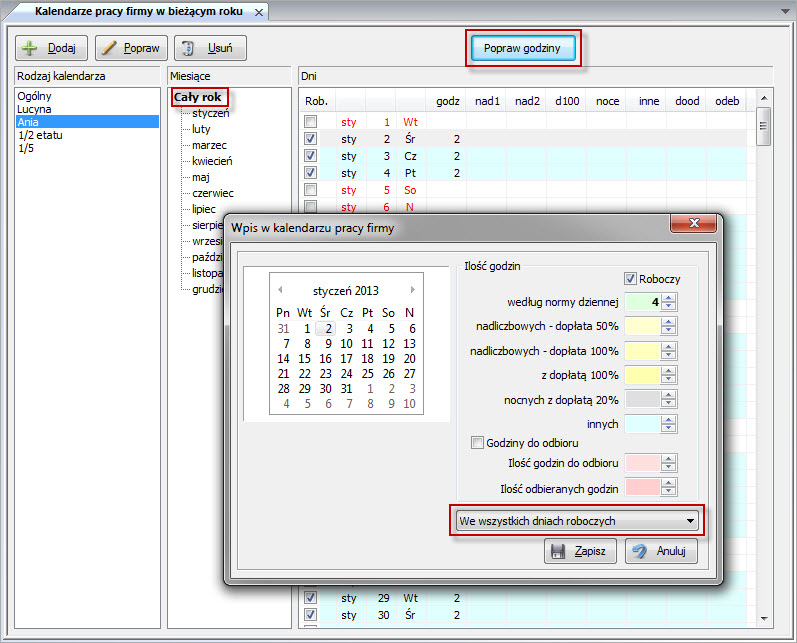
Task: Click the styczeń 2013 calendar header
Action: 346,291
